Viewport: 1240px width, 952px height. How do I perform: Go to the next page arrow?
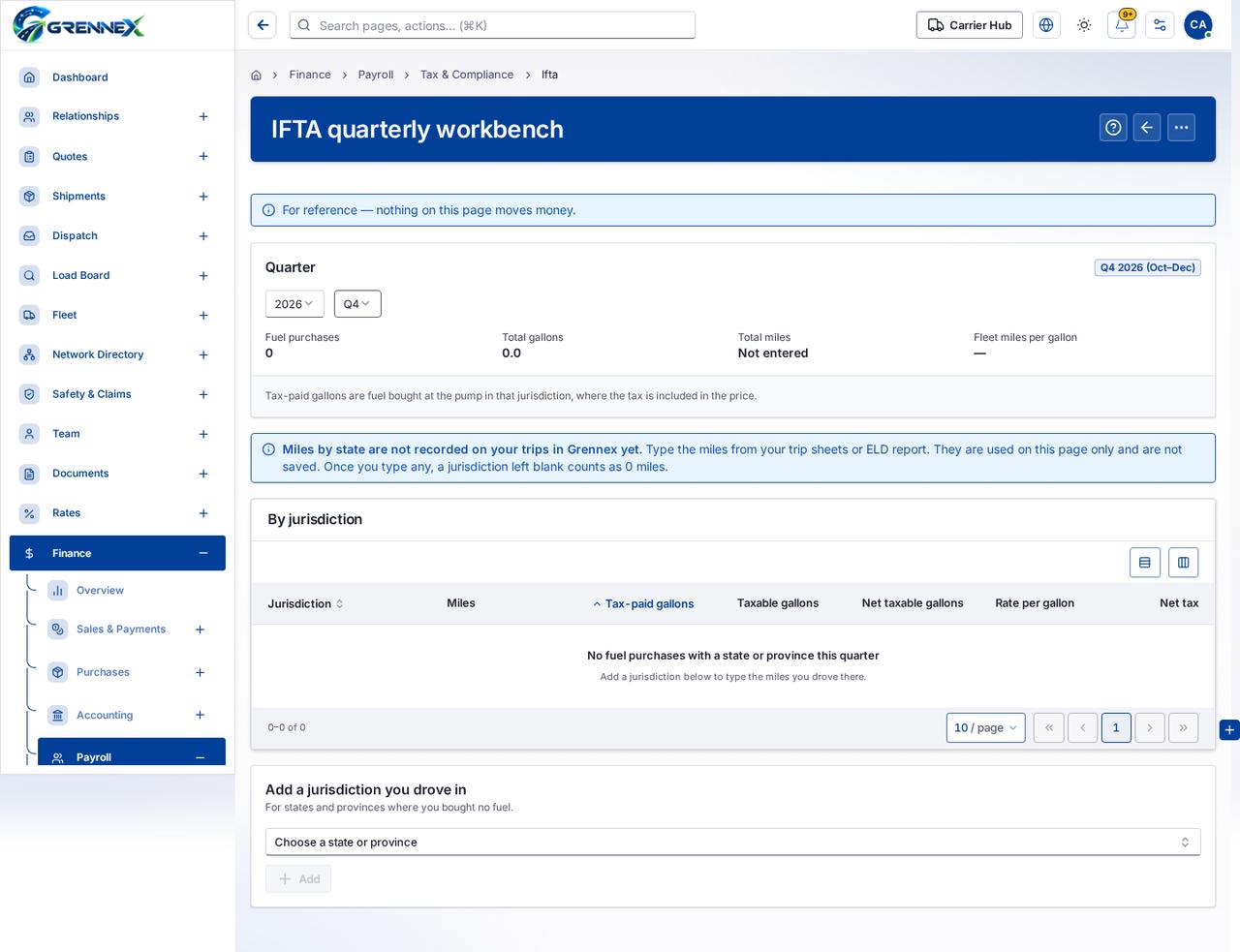(x=1150, y=728)
